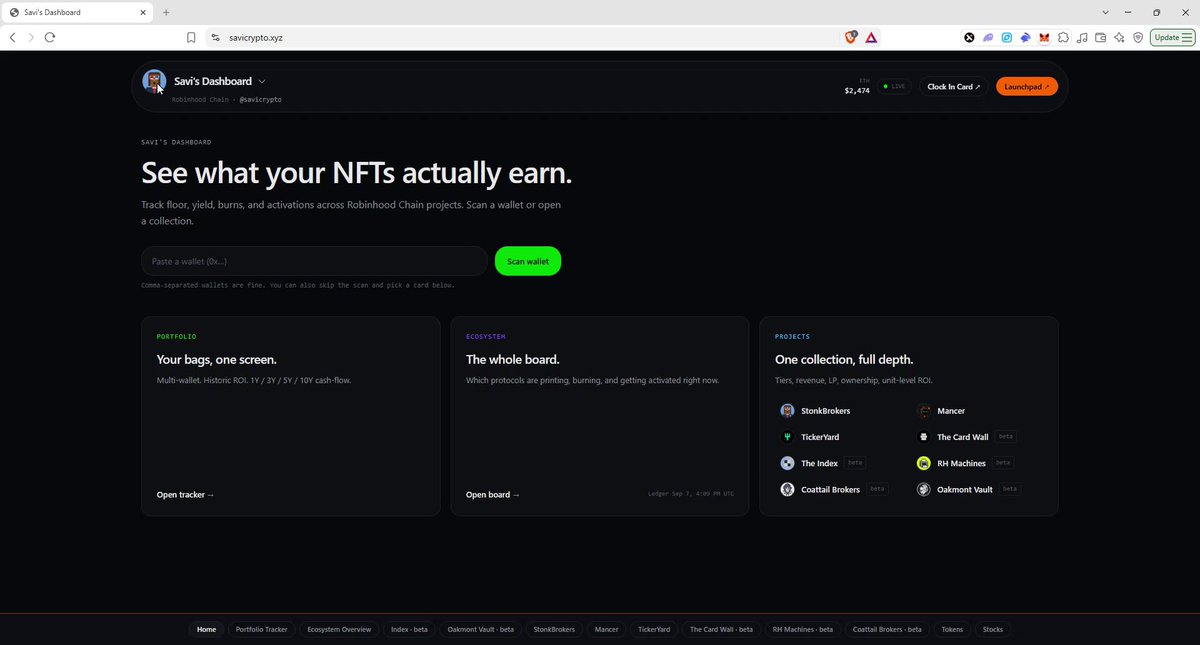Click the Brave Shields lion icon
The image size is (1200, 645).
(851, 37)
